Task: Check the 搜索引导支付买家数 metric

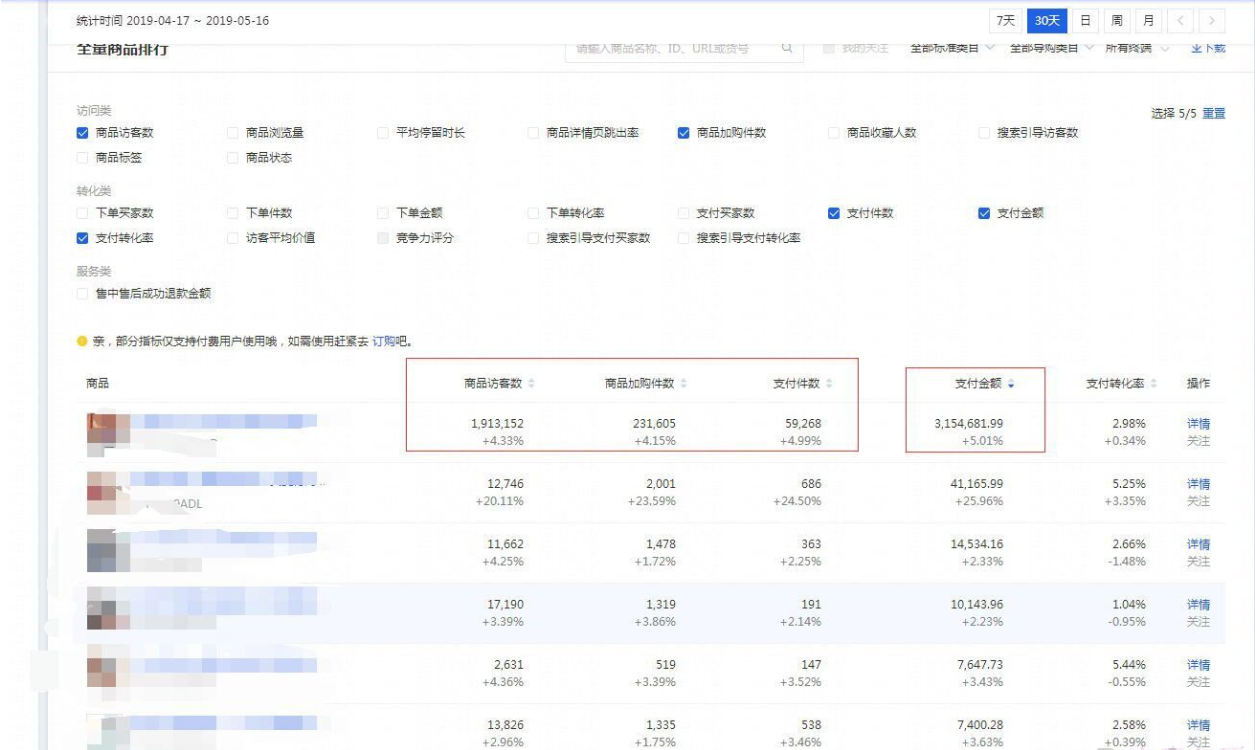Action: (534, 238)
